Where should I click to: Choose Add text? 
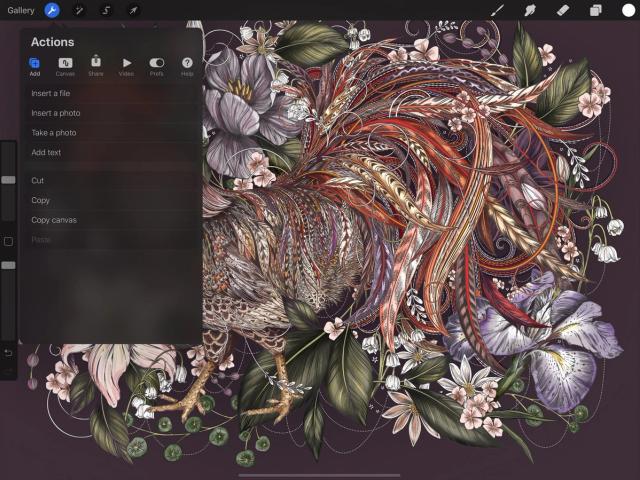[112, 152]
